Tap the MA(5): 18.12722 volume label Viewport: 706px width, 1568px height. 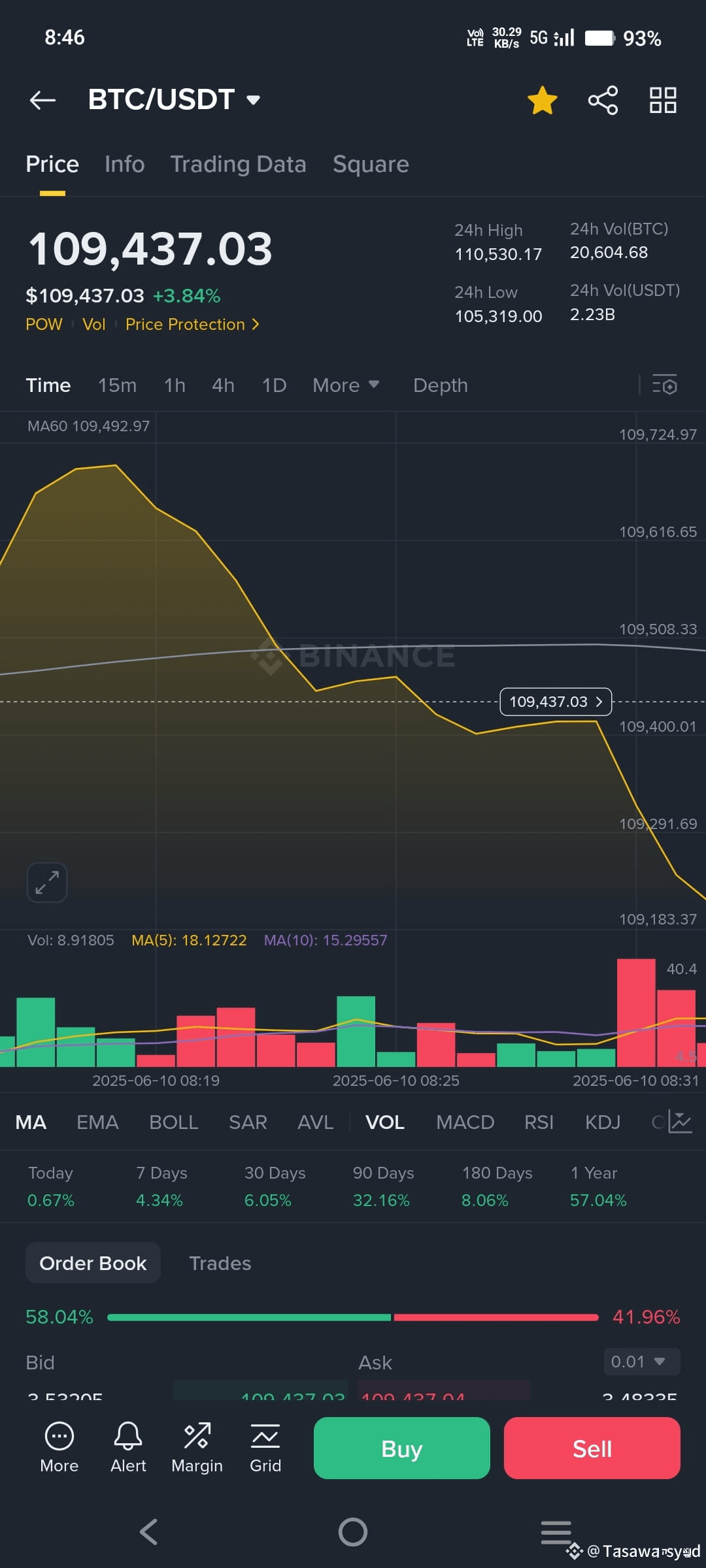click(189, 940)
